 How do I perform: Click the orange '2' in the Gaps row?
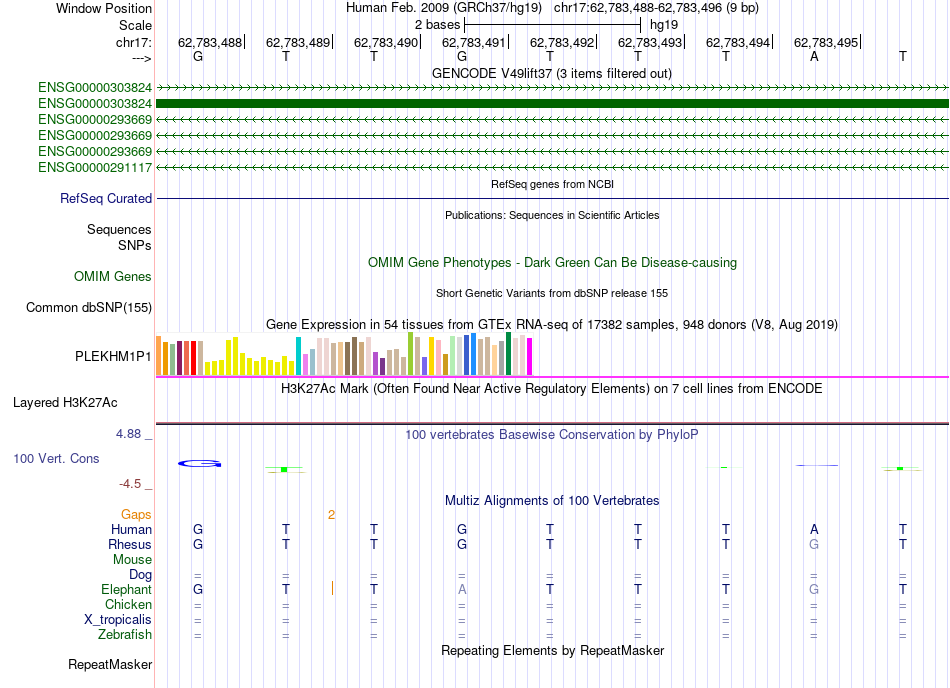pyautogui.click(x=331, y=515)
